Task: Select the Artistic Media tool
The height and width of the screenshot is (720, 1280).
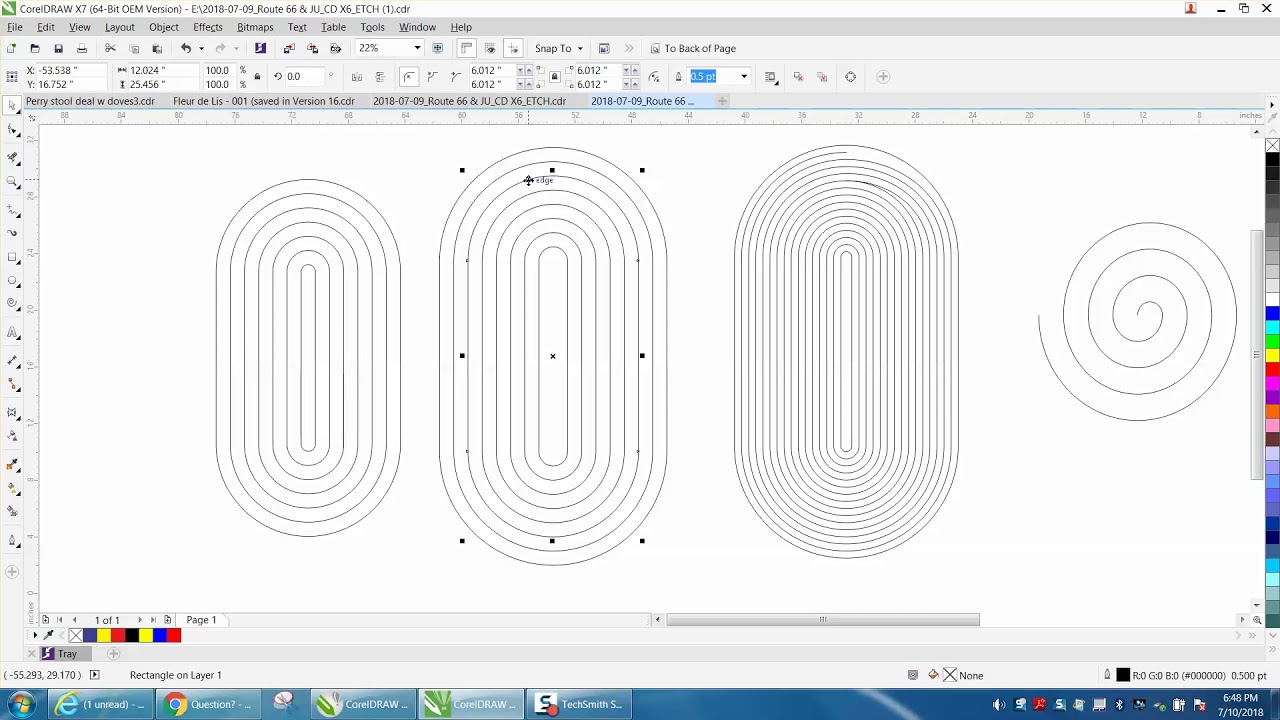Action: (x=12, y=233)
